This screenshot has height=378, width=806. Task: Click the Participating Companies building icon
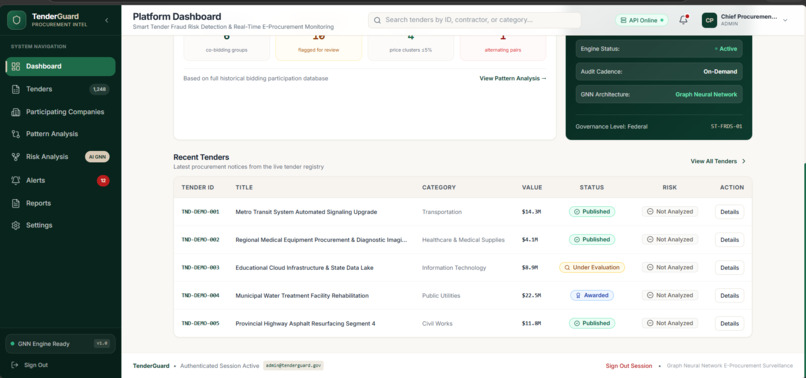click(x=16, y=112)
